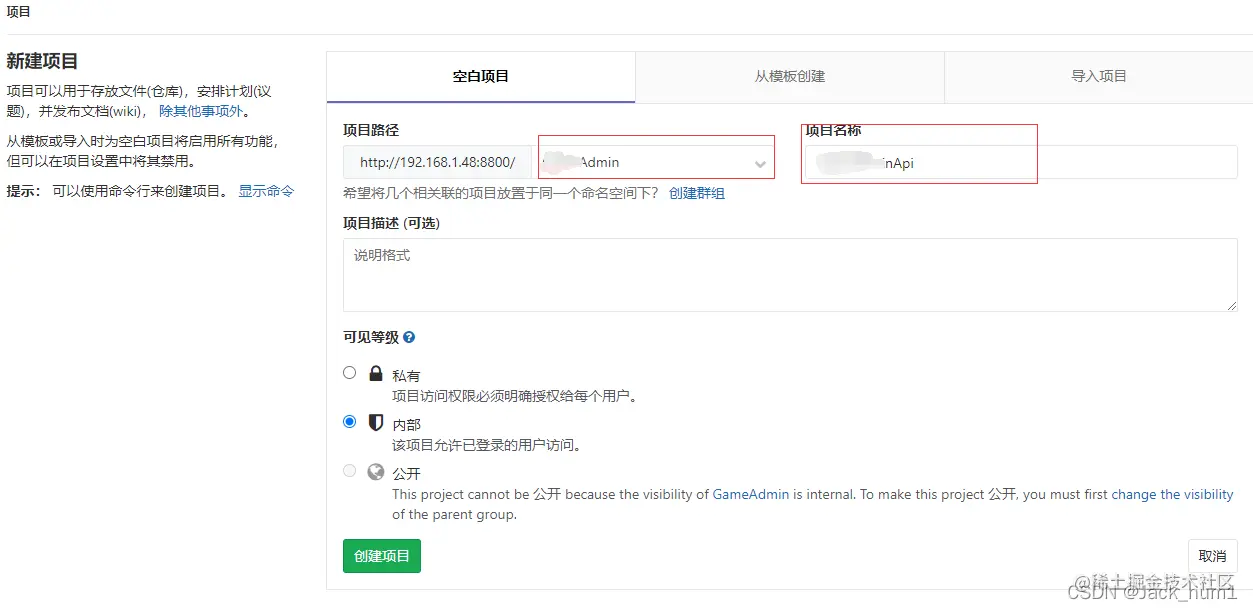Click the 取消 button

click(x=1212, y=555)
